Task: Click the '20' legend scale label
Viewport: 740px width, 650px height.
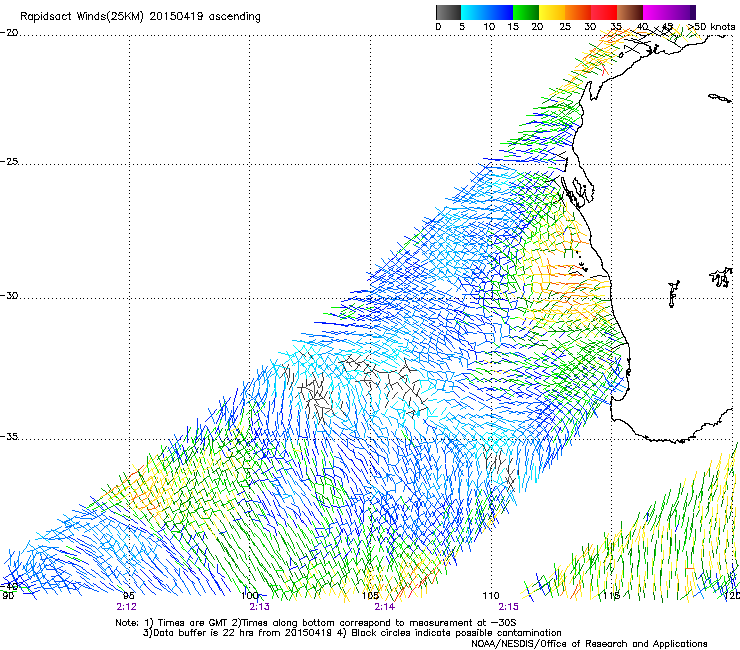Action: click(x=537, y=27)
